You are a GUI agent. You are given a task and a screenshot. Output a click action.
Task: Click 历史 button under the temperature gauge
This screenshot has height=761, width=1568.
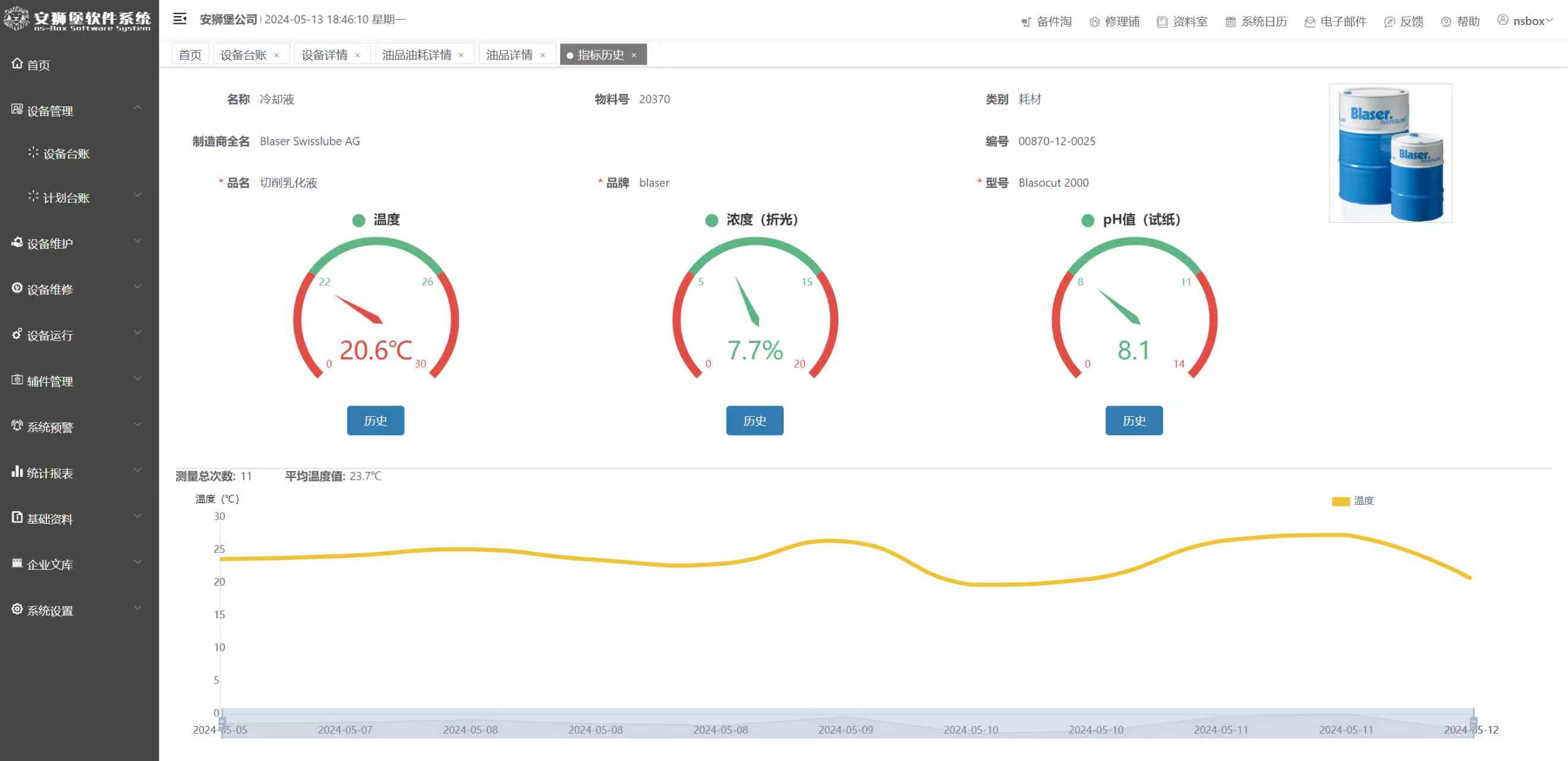click(x=375, y=420)
